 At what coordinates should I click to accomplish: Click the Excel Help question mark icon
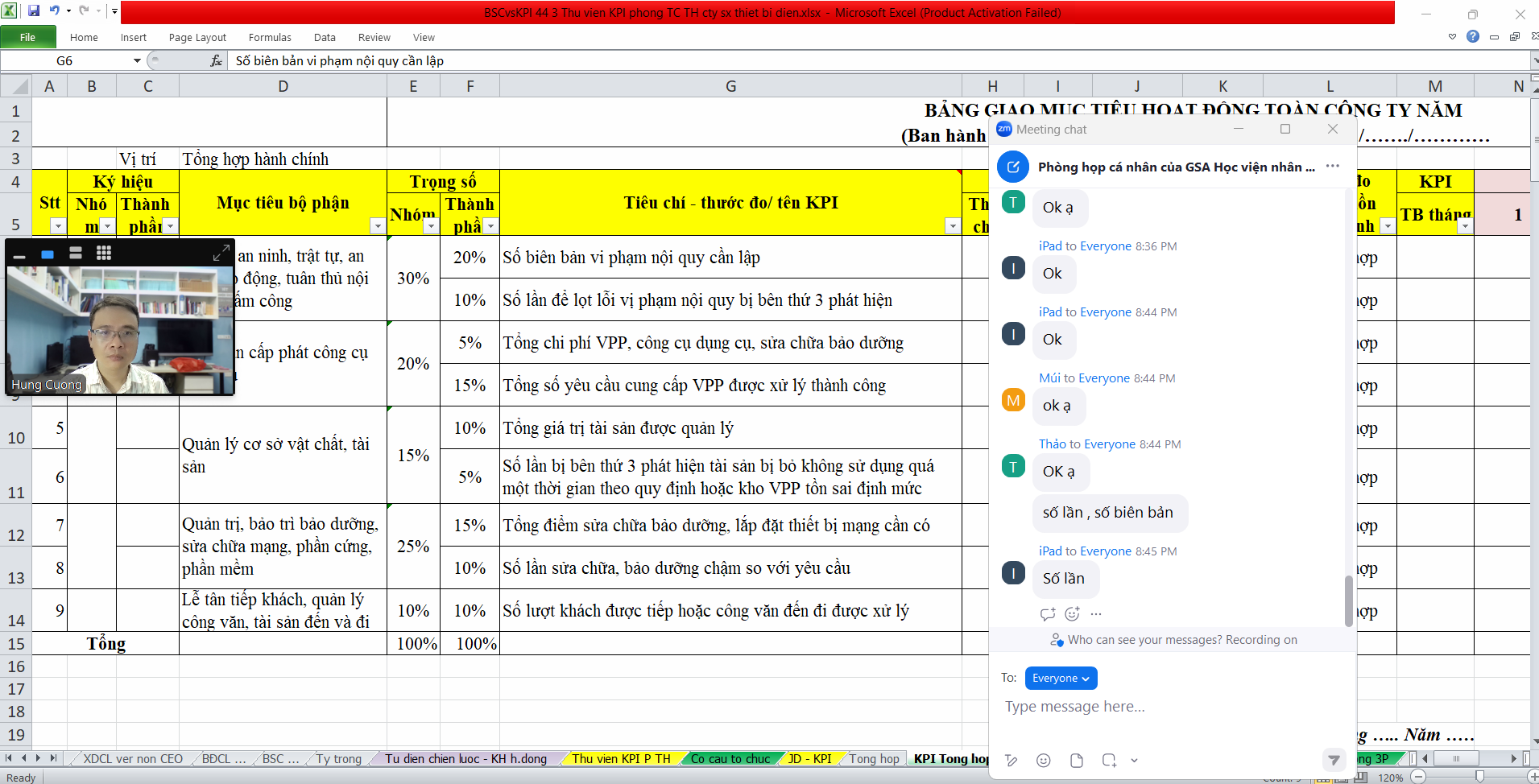pos(1472,37)
